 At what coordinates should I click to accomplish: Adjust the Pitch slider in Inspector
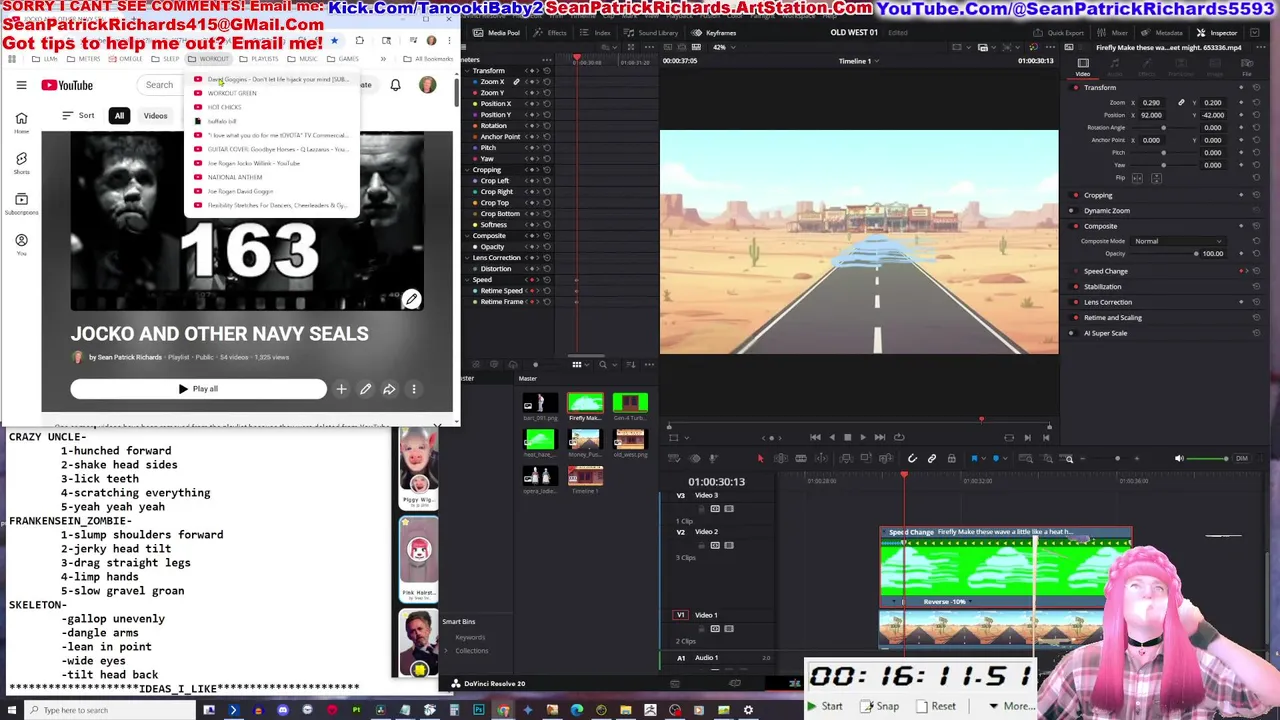pos(1165,153)
